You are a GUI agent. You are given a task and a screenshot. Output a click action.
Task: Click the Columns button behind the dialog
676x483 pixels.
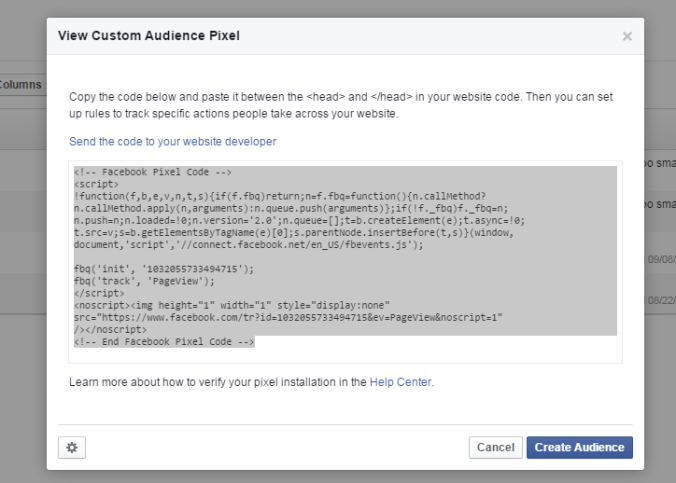pos(20,85)
